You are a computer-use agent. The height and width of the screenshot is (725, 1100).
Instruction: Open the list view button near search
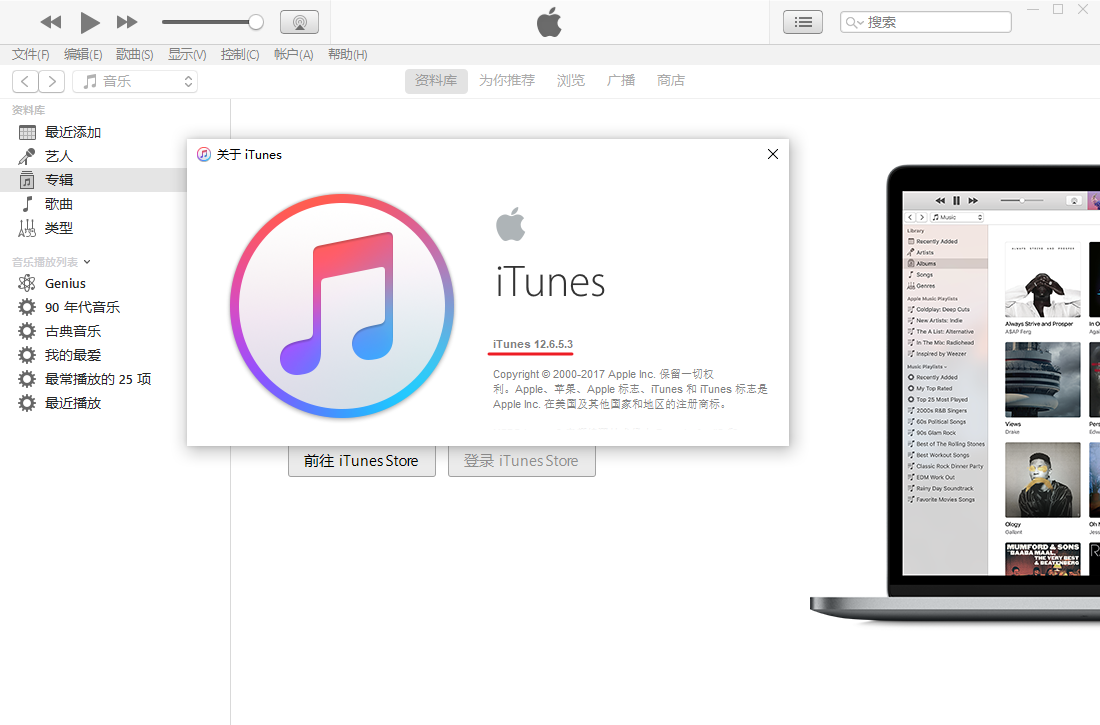pyautogui.click(x=803, y=22)
